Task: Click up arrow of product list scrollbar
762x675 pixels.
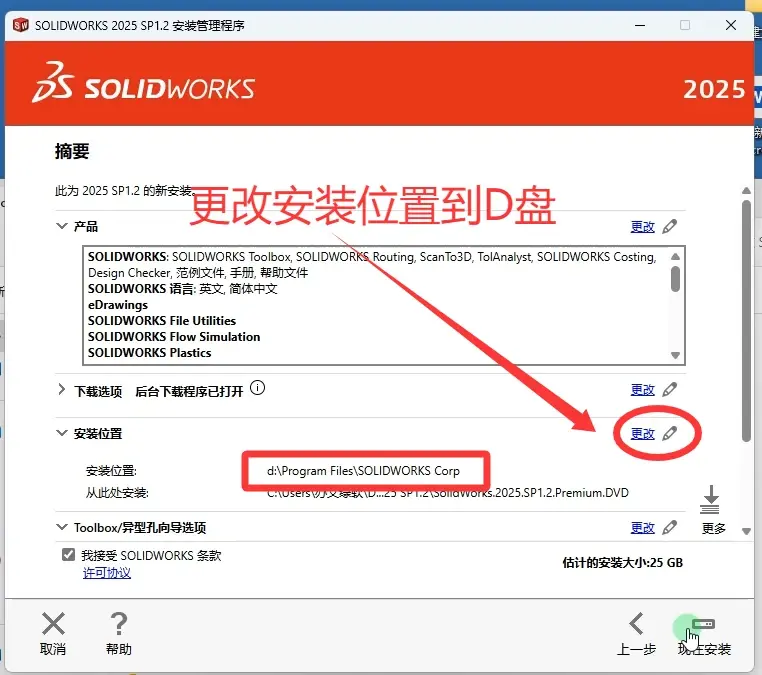Action: click(675, 256)
